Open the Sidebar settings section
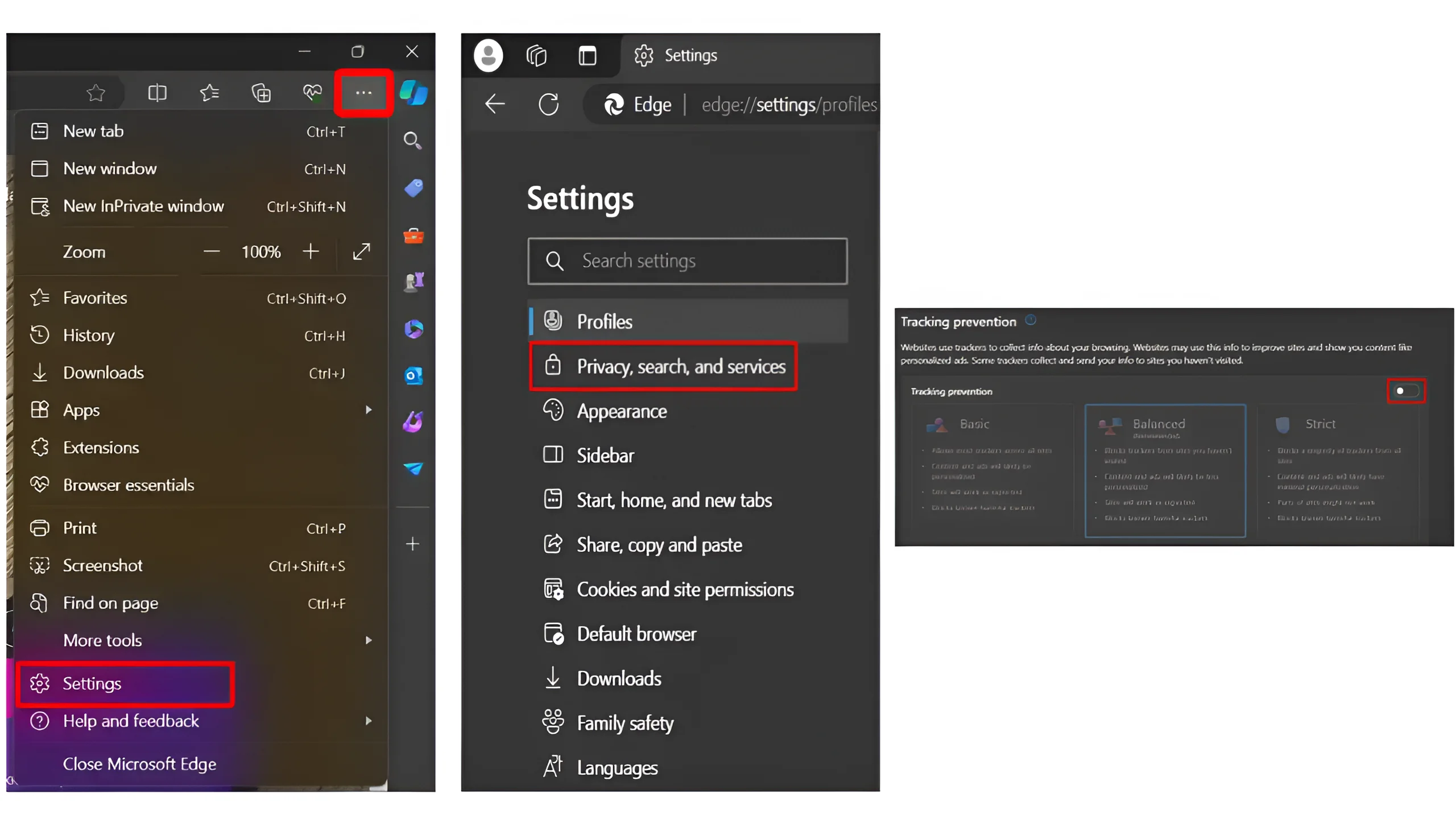This screenshot has height=819, width=1456. (x=687, y=455)
